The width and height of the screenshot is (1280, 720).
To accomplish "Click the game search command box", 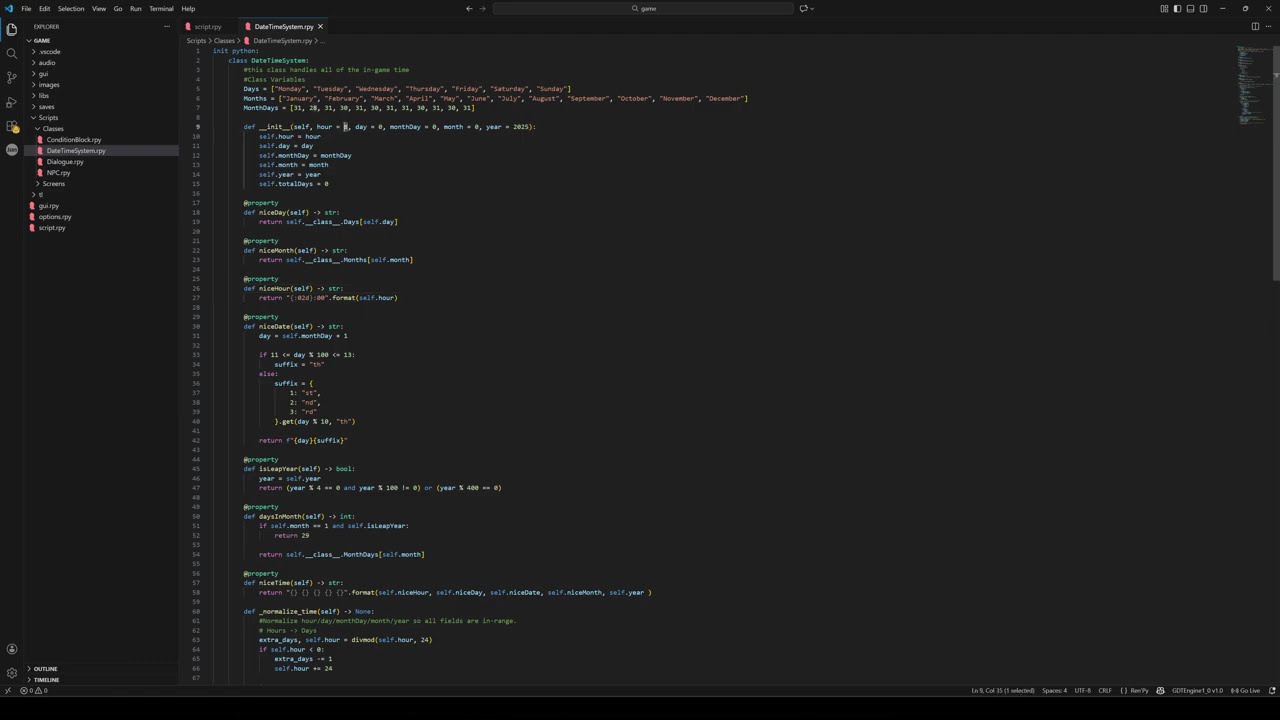I will 645,9.
